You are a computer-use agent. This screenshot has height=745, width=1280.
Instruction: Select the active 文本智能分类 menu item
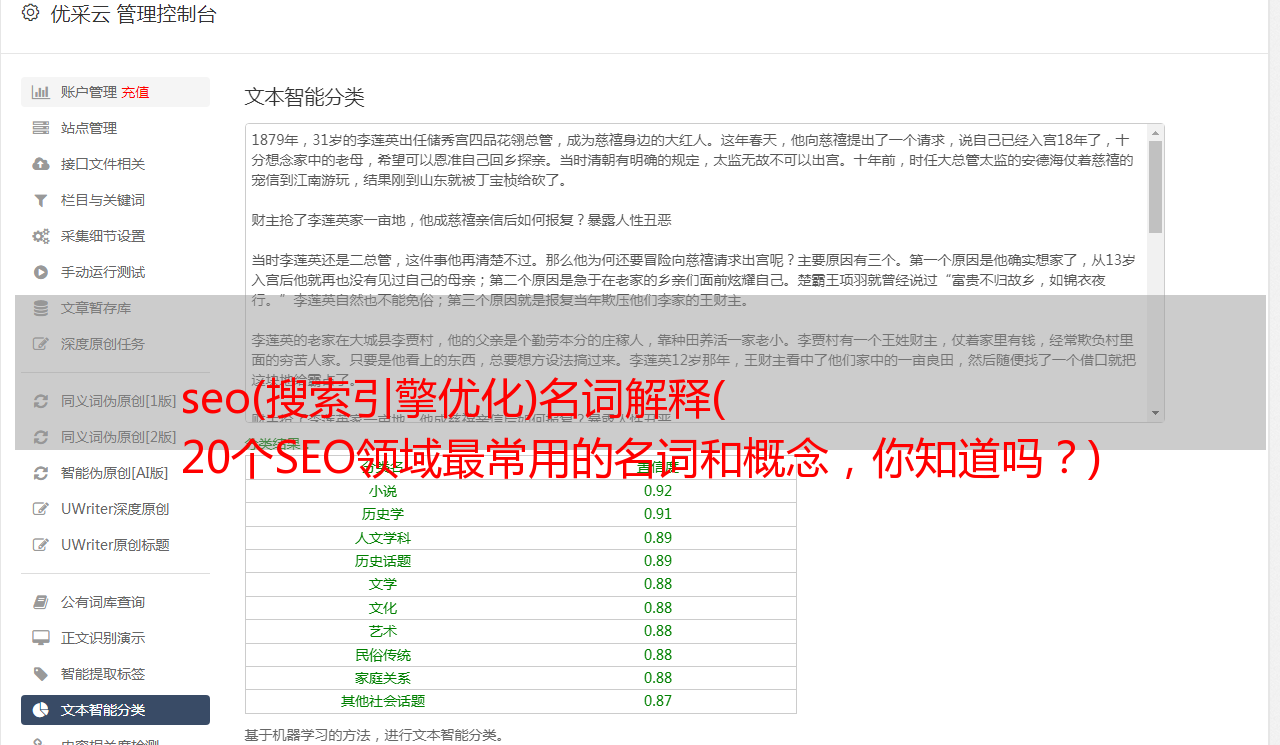[x=115, y=710]
